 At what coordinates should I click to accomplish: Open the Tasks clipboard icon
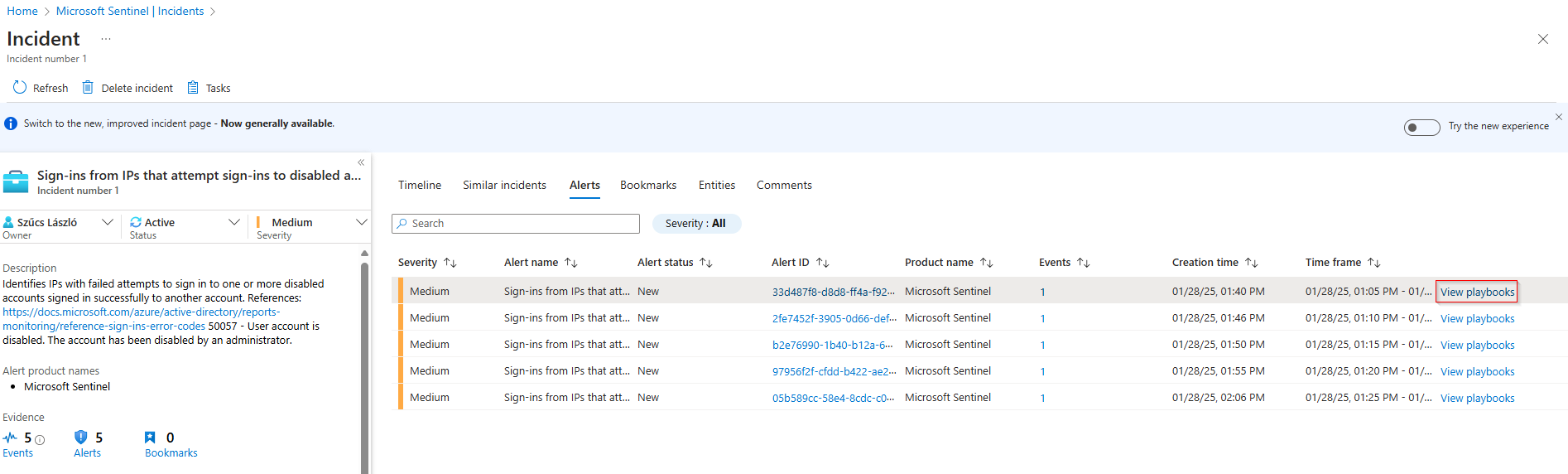tap(193, 88)
